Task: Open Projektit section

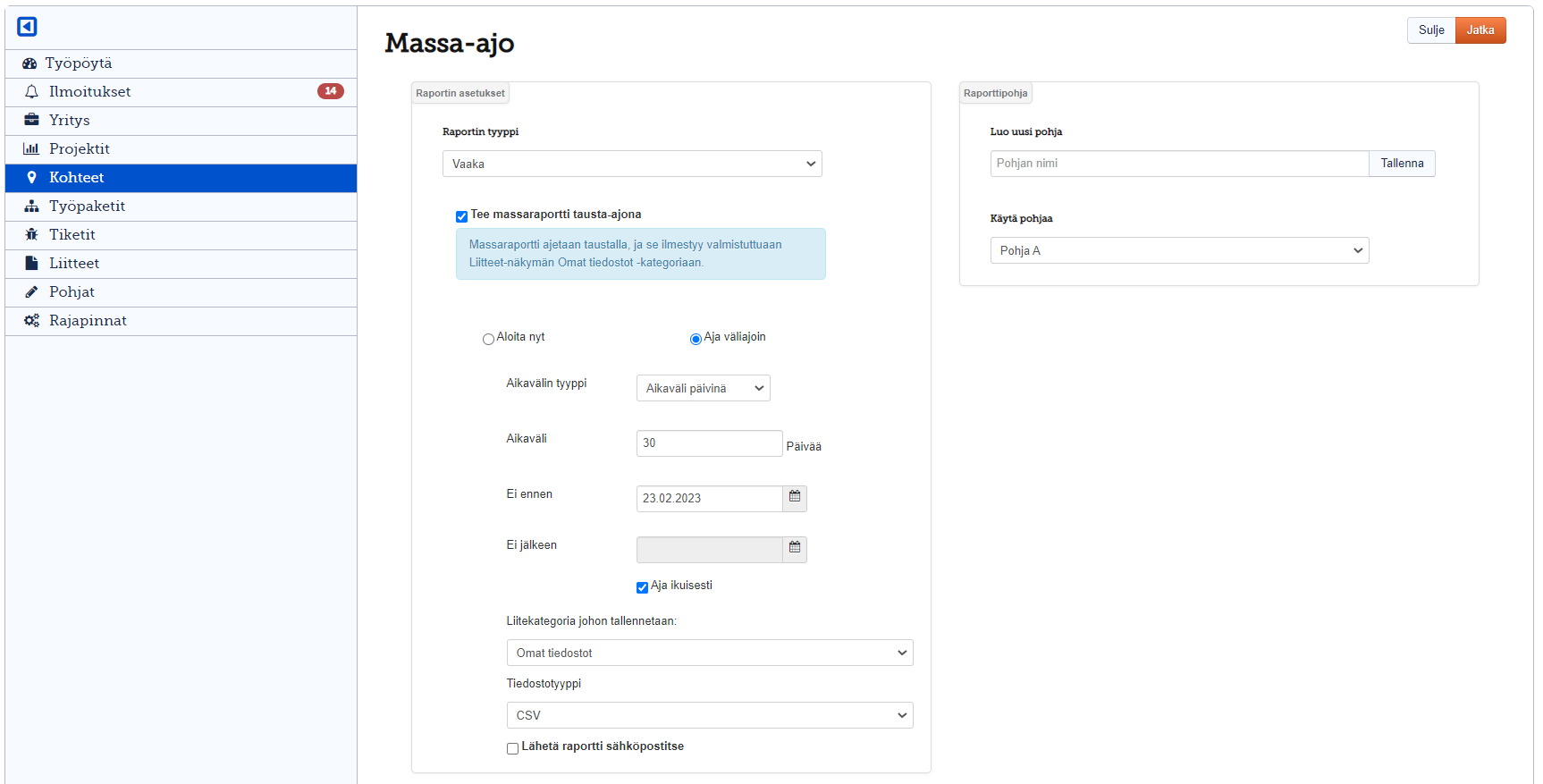Action: (181, 149)
